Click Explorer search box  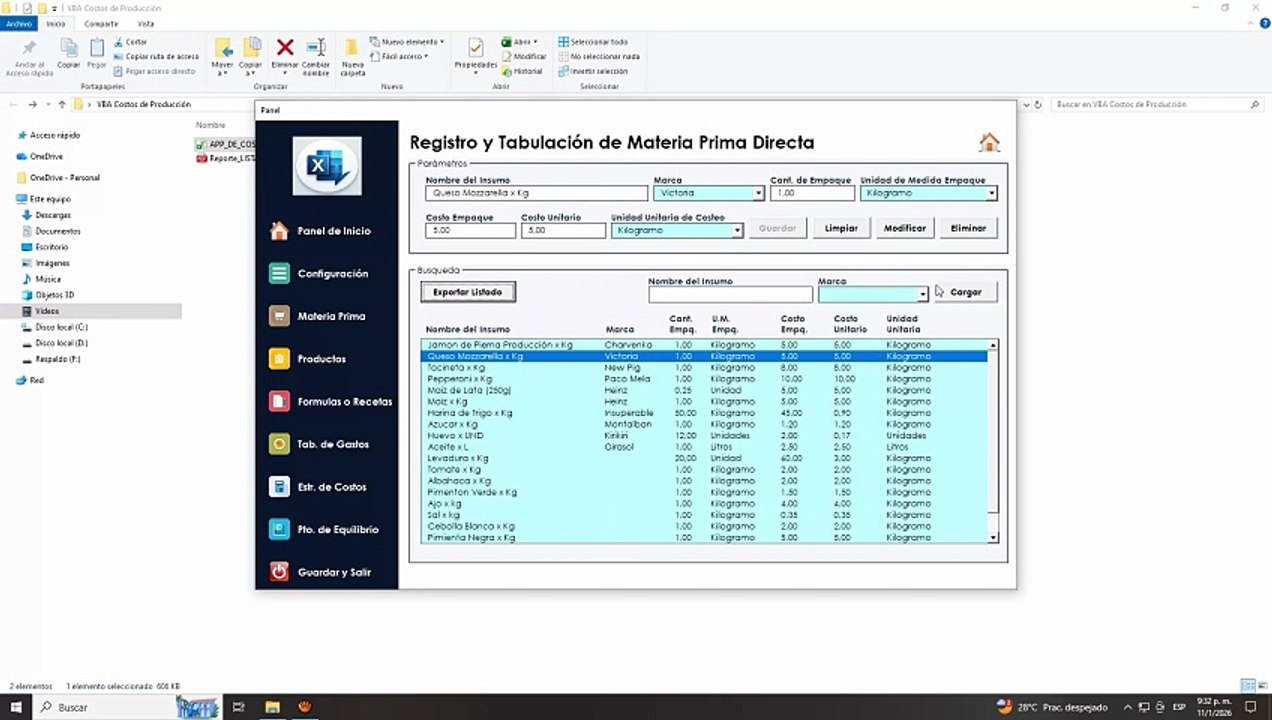coord(1158,104)
